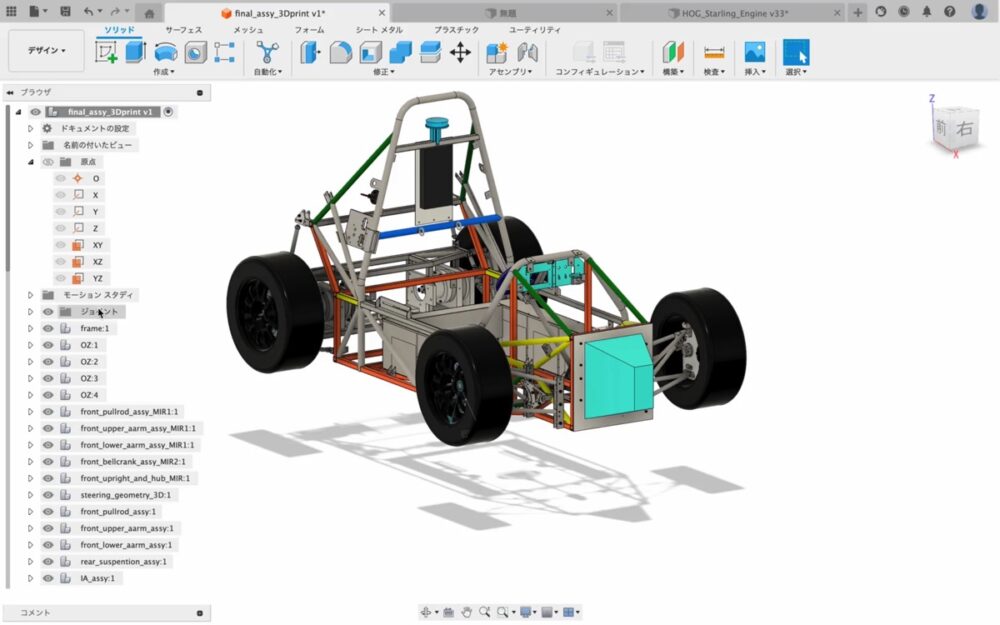Hide the frame:1 component
The width and height of the screenshot is (1000, 625).
tap(47, 328)
